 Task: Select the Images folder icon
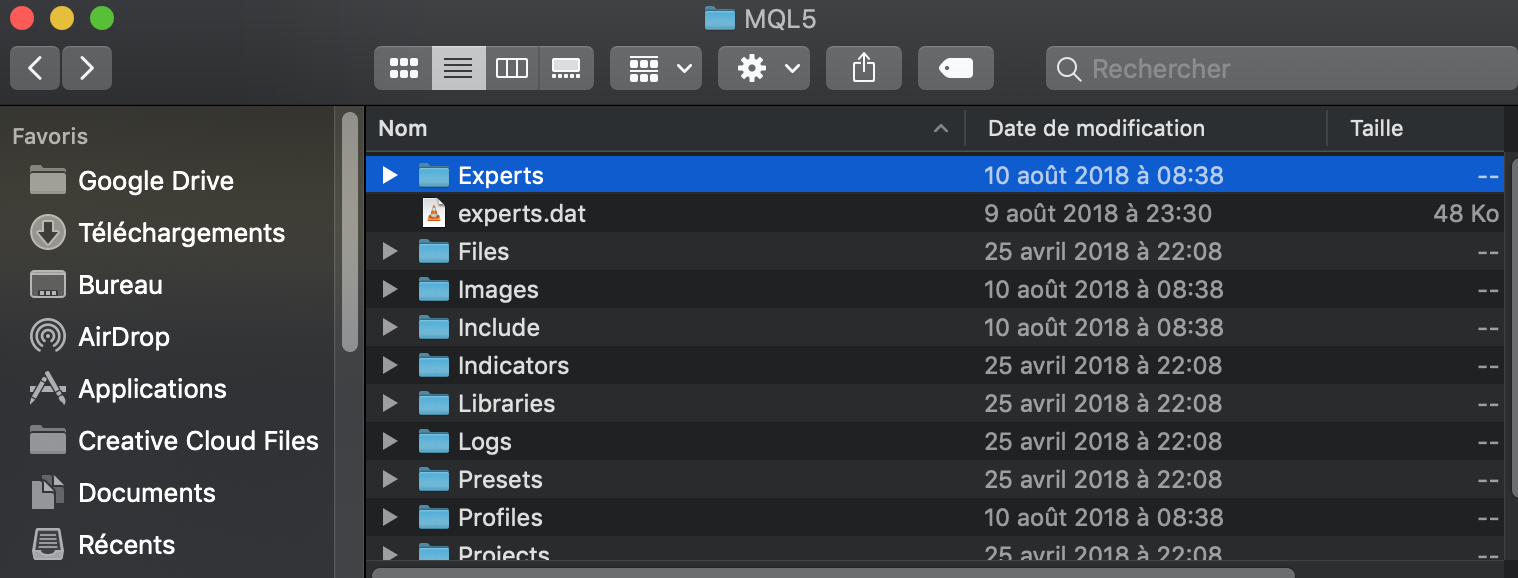coord(434,289)
